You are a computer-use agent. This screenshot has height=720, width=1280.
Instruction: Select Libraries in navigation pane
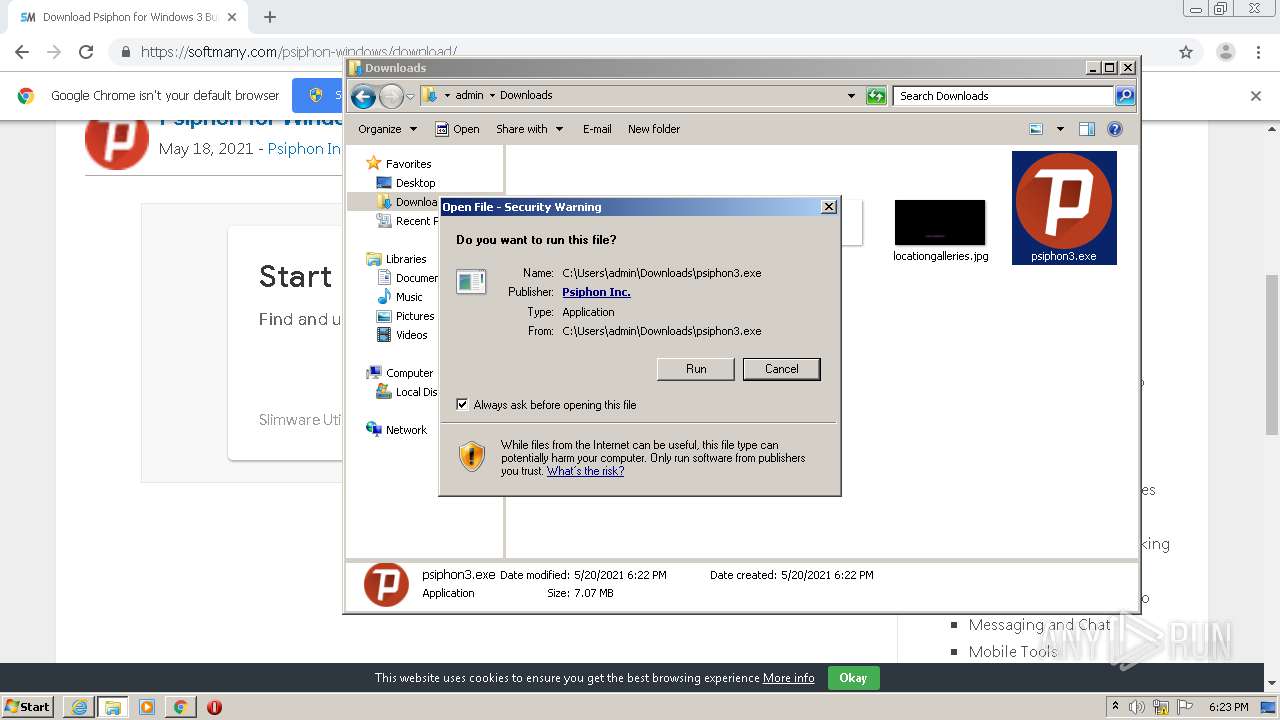[397, 259]
